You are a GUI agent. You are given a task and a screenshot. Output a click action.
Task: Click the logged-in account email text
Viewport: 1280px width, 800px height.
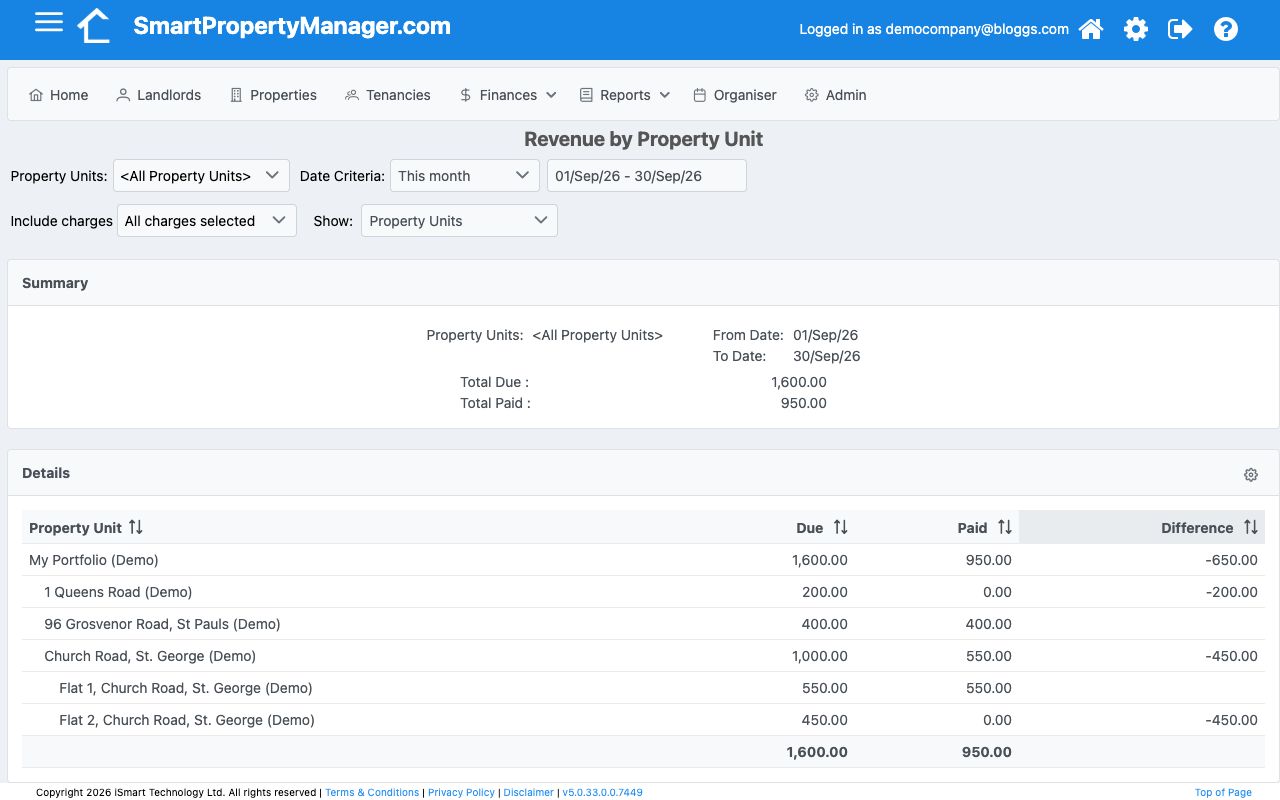[x=977, y=29]
